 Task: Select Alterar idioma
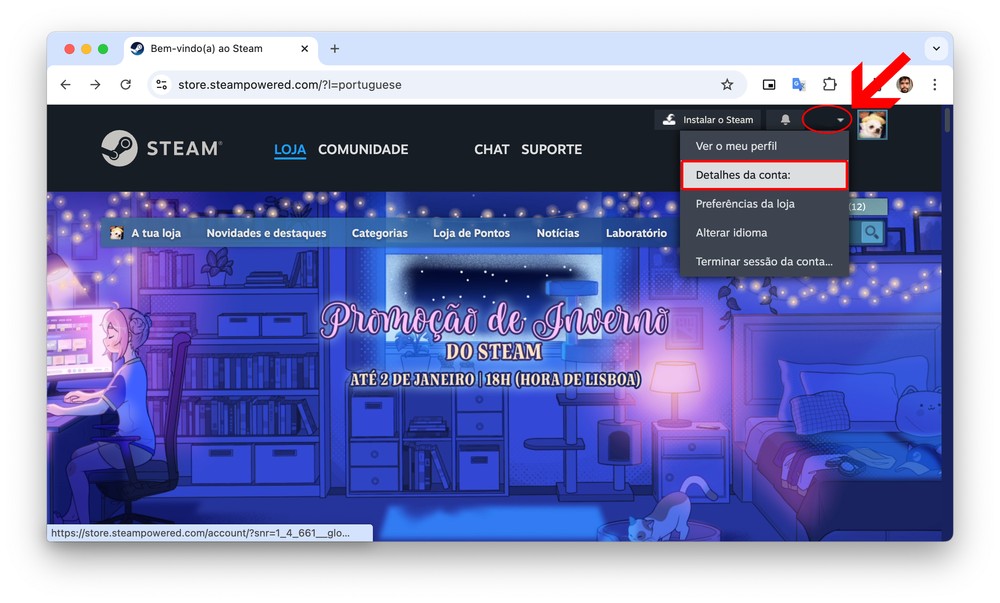click(764, 233)
